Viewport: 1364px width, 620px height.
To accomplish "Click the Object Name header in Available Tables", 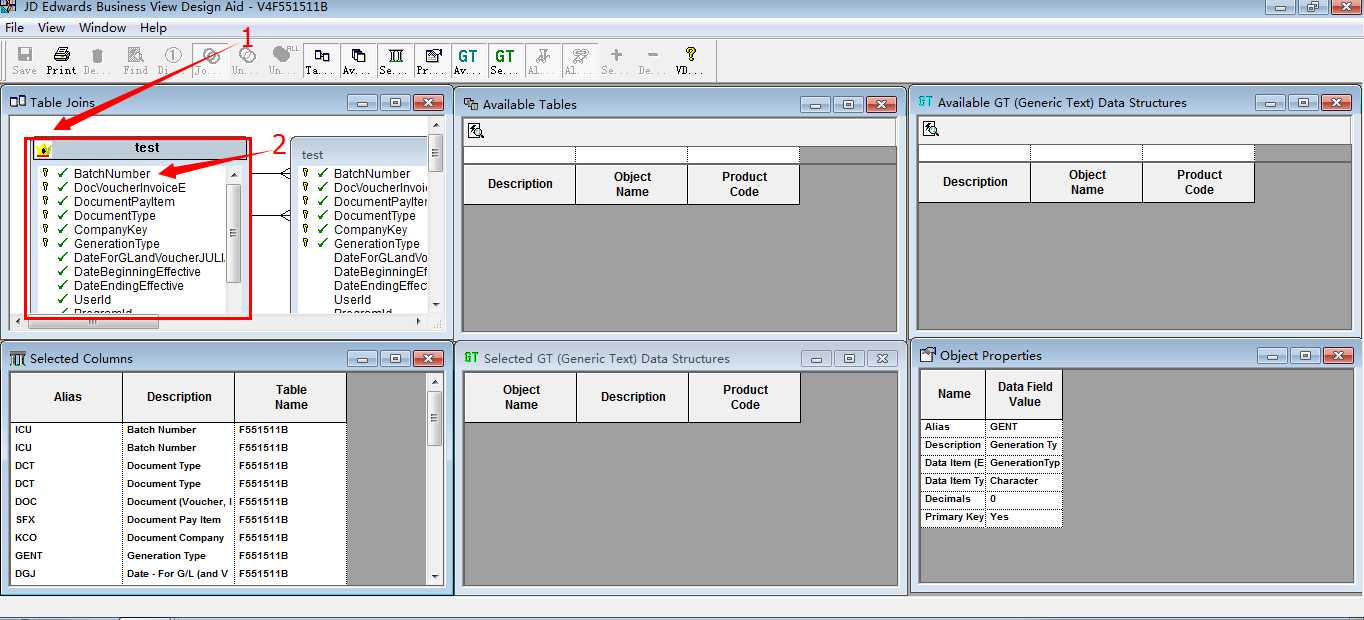I will pyautogui.click(x=632, y=184).
